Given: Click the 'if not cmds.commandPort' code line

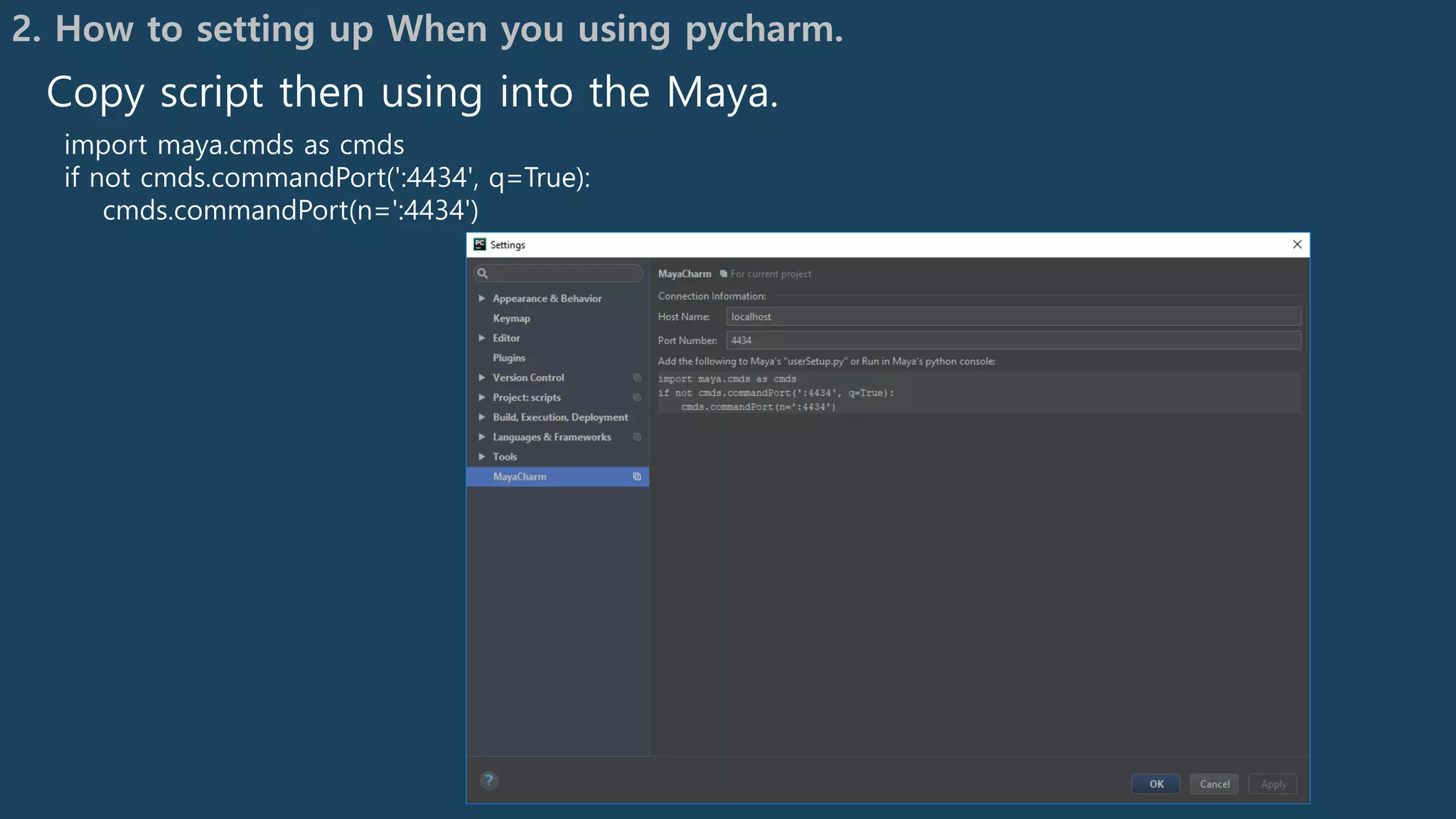Looking at the screenshot, I should coord(776,393).
